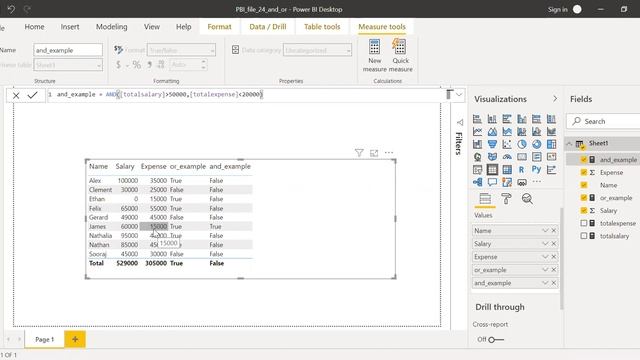Select the stacked bar chart visual
Image resolution: width=640 pixels, height=360 pixels.
(477, 119)
